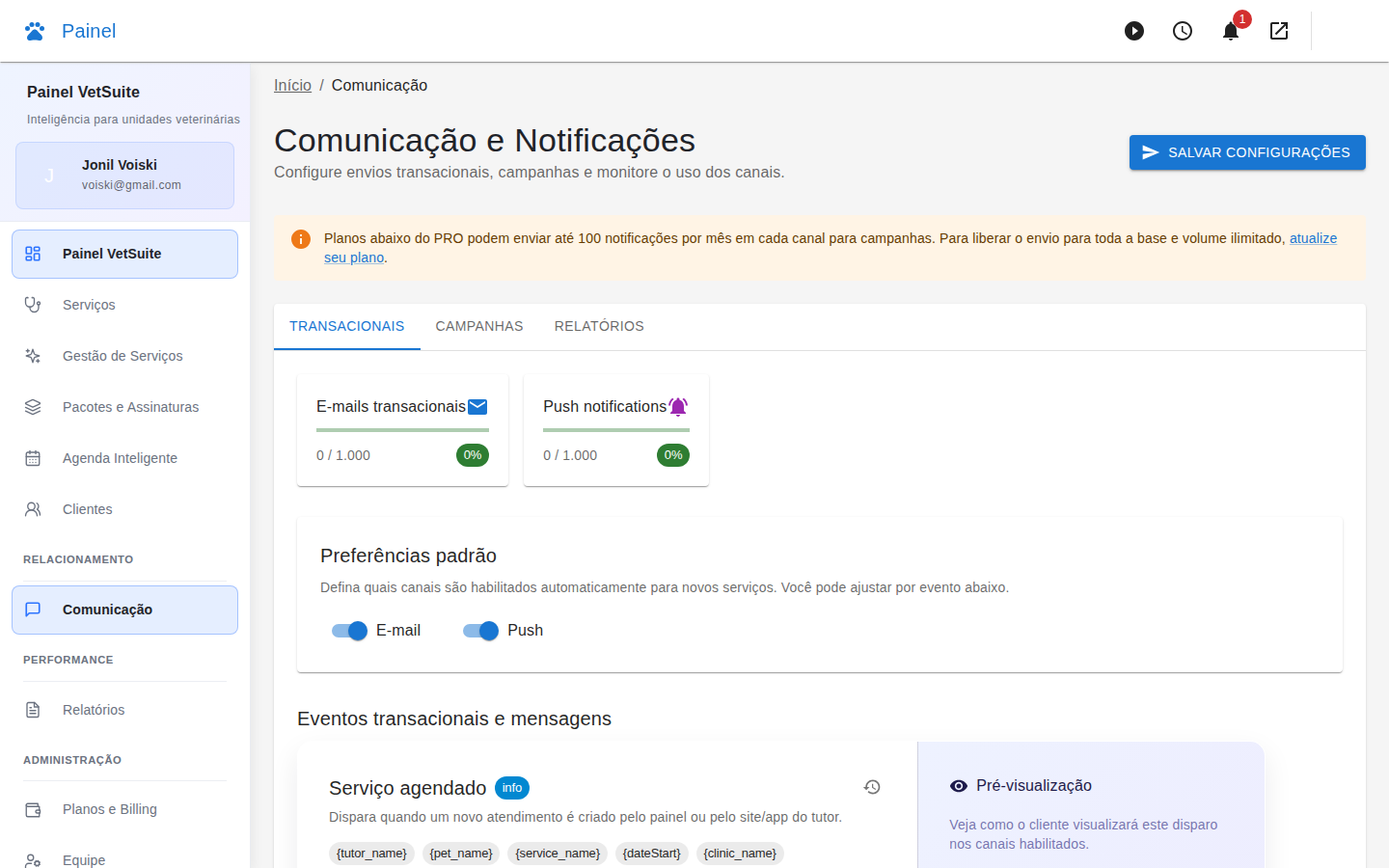1389x868 pixels.
Task: Click the open-in-new-window icon
Action: tap(1279, 31)
